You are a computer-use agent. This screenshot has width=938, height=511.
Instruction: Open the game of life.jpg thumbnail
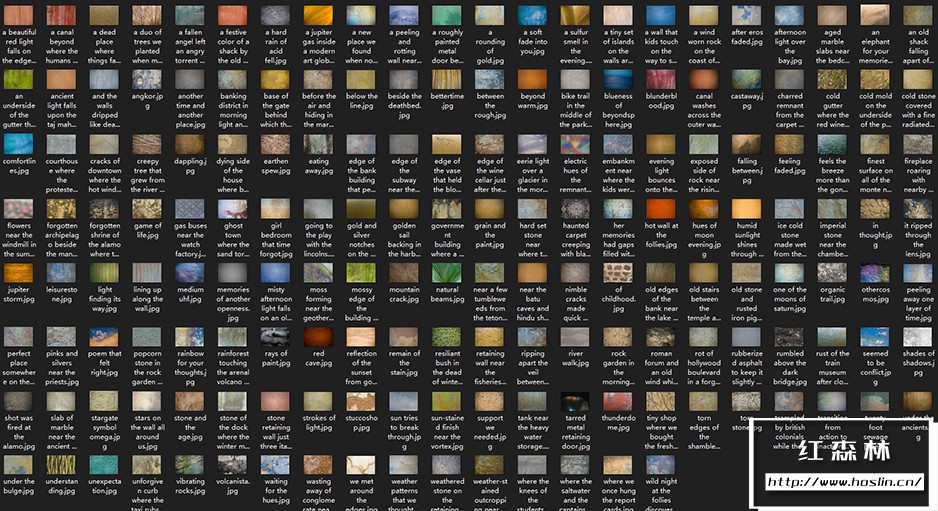(147, 209)
